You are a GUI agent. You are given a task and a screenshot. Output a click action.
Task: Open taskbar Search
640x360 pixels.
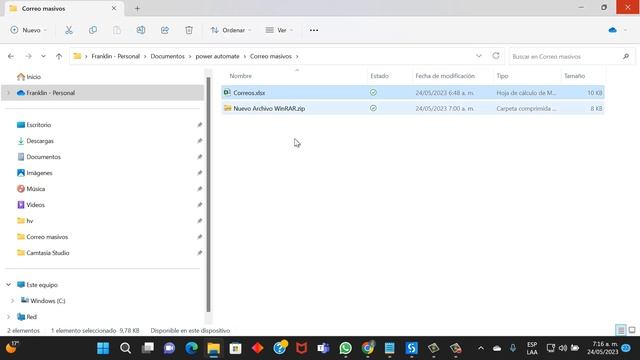(125, 348)
